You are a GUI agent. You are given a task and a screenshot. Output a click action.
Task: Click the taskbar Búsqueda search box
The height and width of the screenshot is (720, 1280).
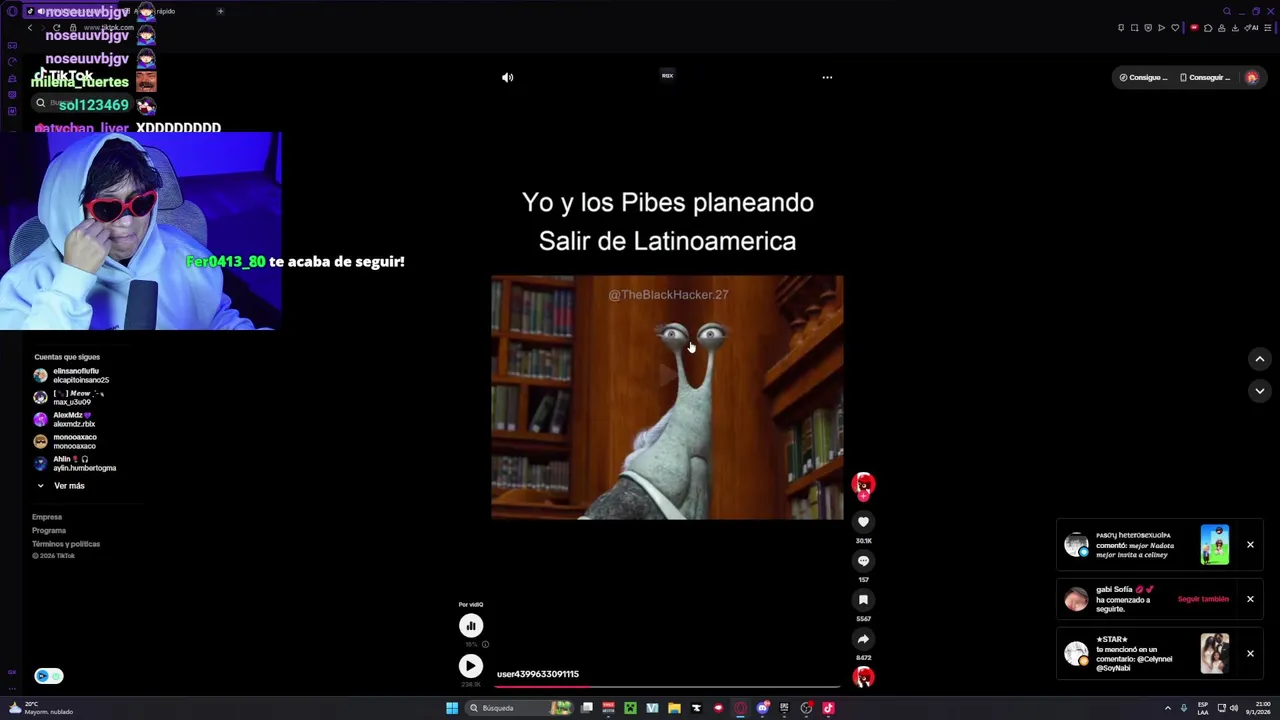click(x=519, y=708)
